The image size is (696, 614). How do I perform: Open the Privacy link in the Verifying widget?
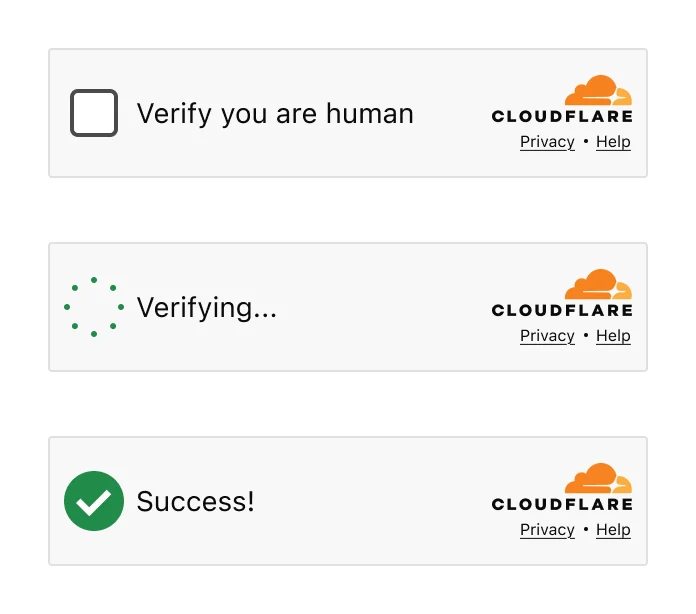(x=547, y=336)
